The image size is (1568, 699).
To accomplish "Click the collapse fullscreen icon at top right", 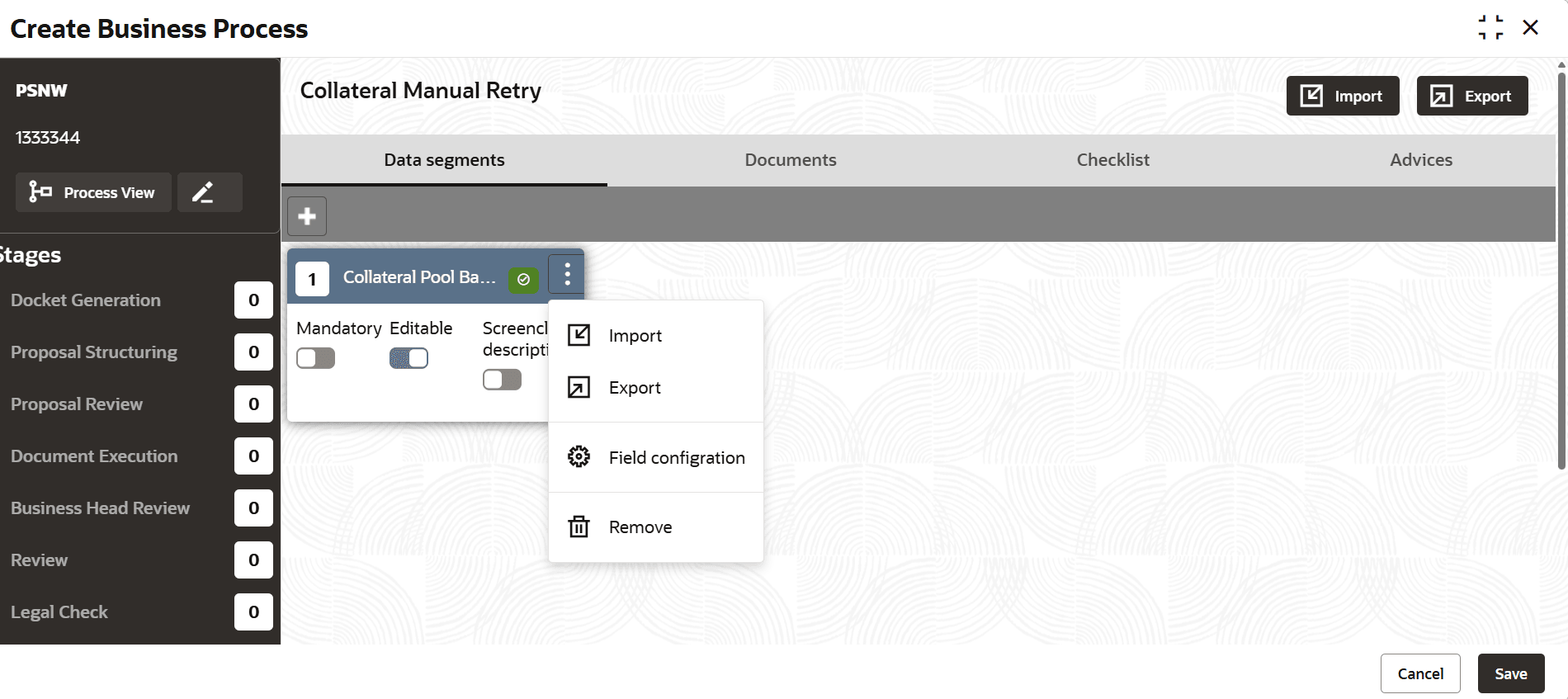I will 1490,27.
